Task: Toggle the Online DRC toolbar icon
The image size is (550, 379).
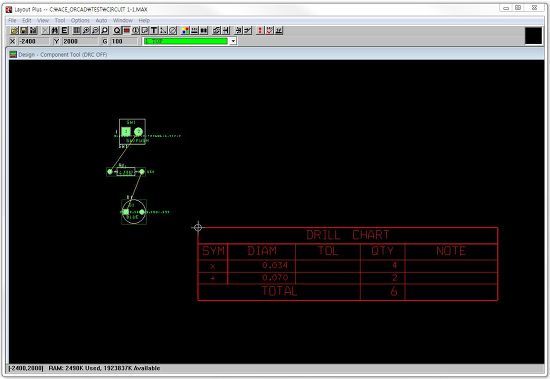Action: [x=195, y=31]
